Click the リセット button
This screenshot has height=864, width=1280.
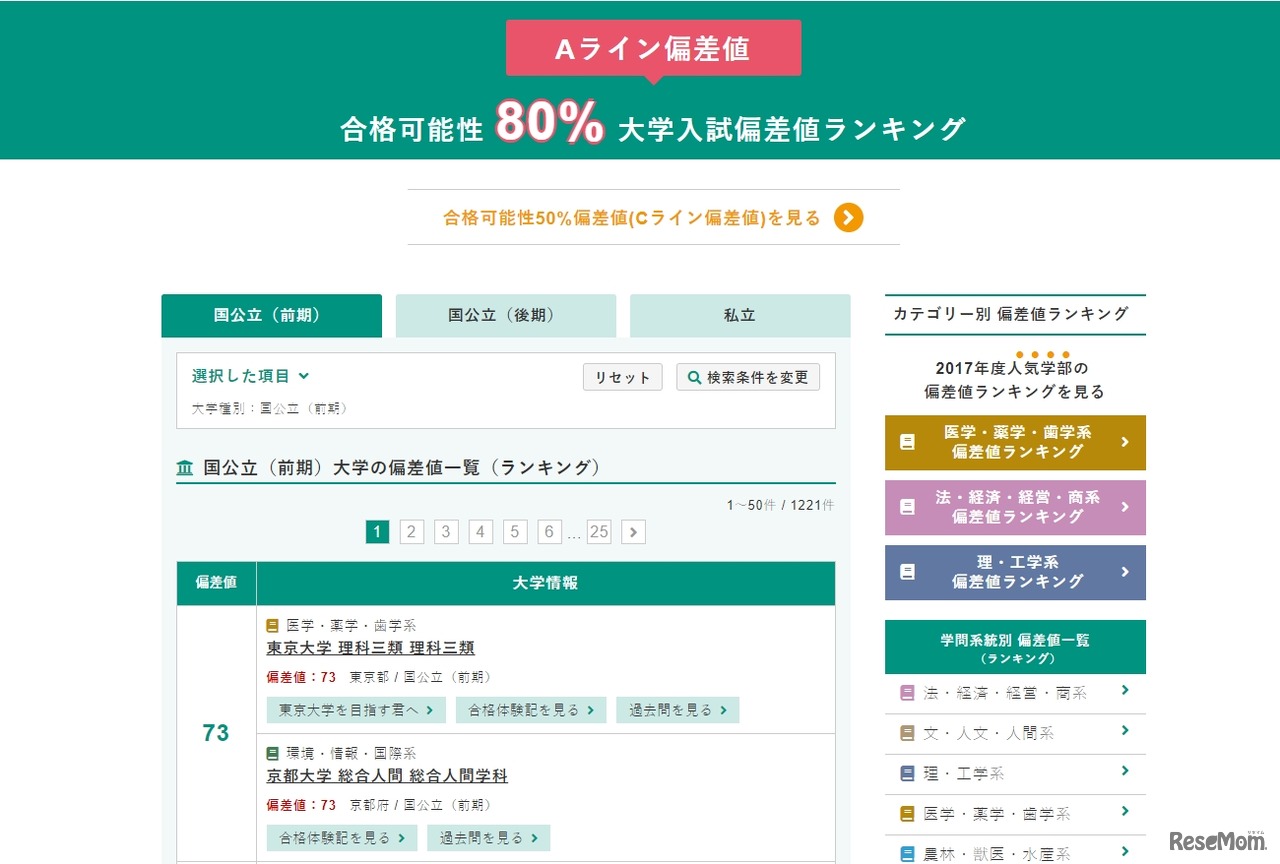pos(622,377)
